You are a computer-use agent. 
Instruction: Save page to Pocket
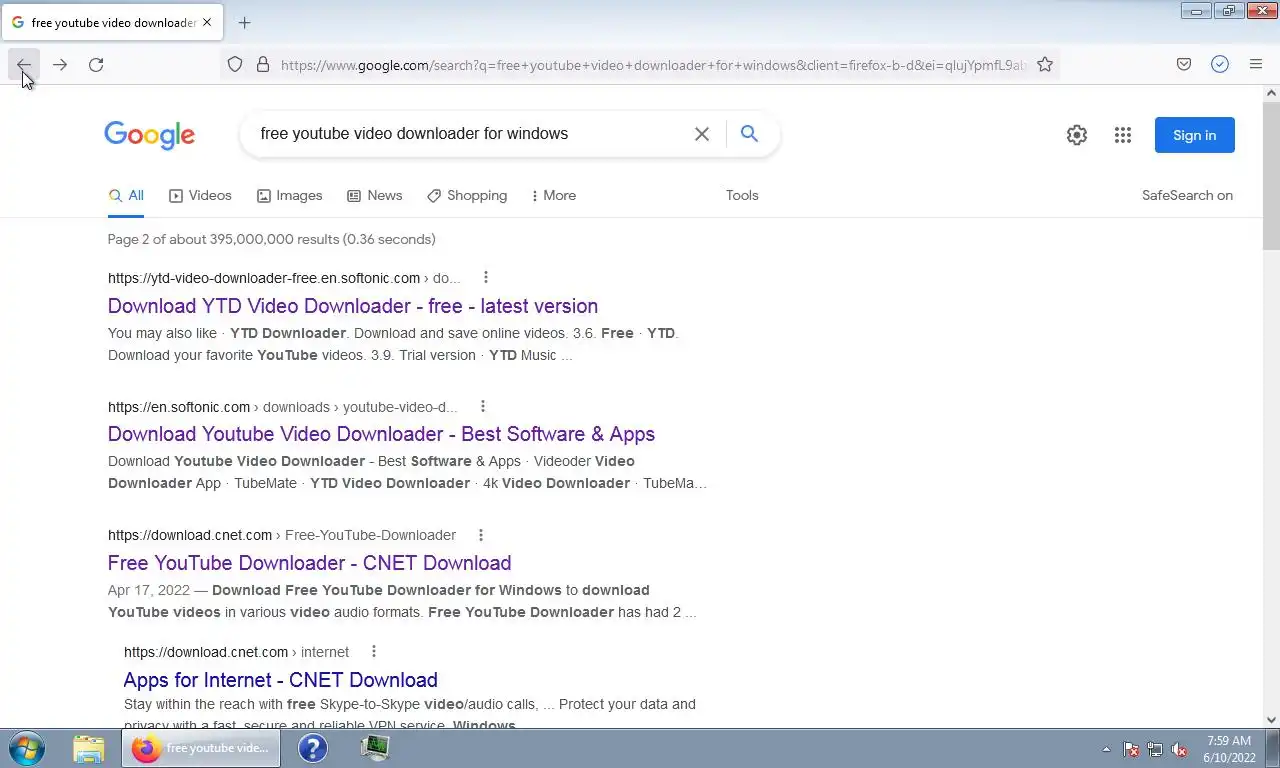[x=1184, y=65]
